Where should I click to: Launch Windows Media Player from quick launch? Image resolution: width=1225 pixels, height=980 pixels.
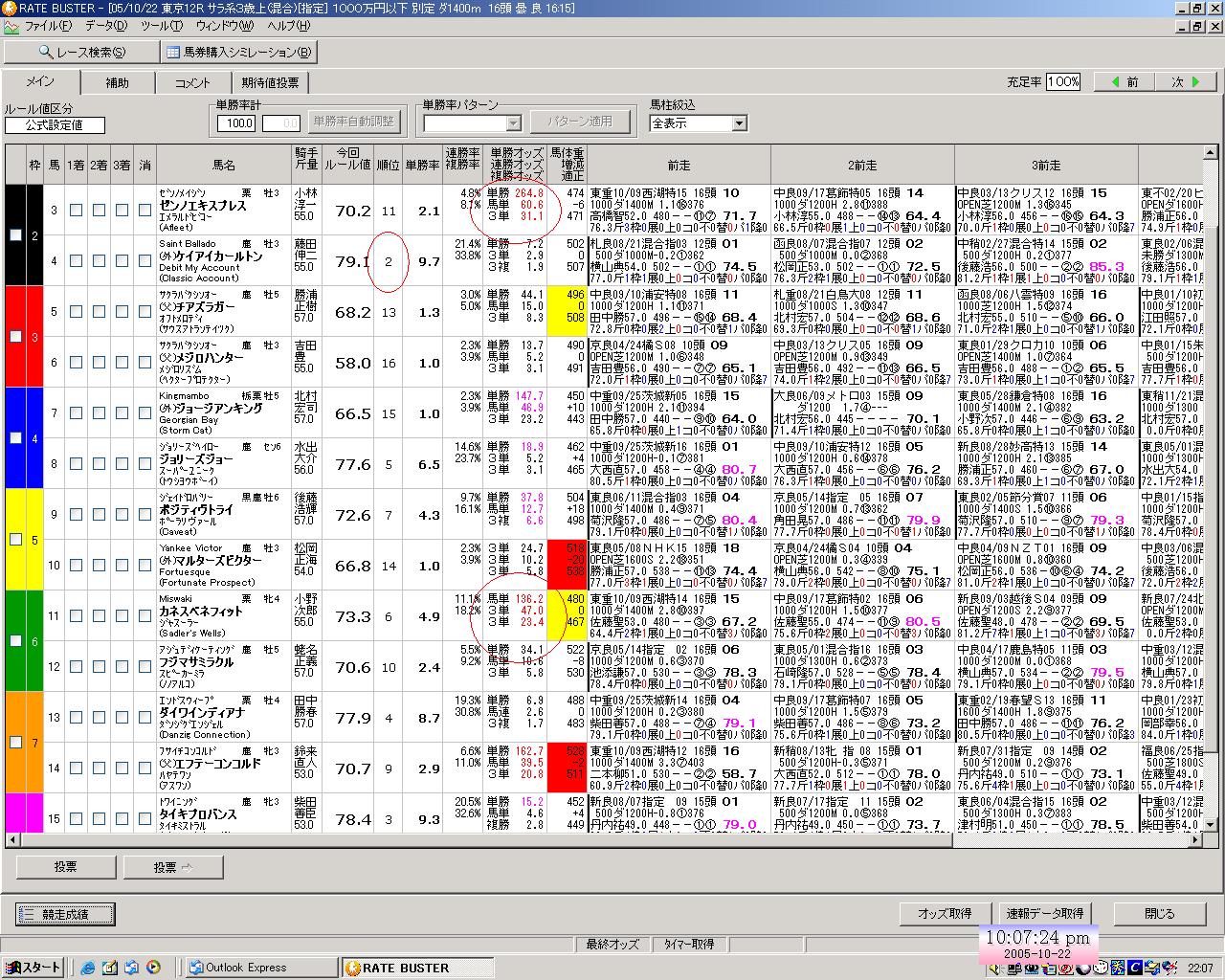click(x=152, y=968)
